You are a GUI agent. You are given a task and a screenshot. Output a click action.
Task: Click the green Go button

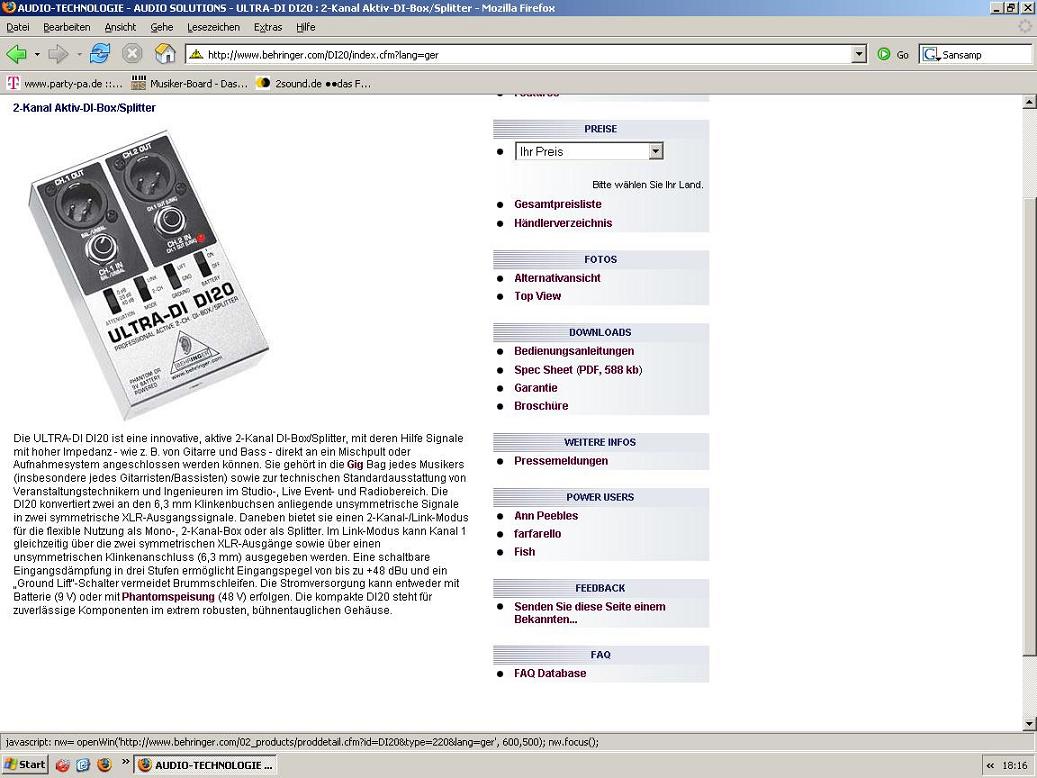(893, 54)
